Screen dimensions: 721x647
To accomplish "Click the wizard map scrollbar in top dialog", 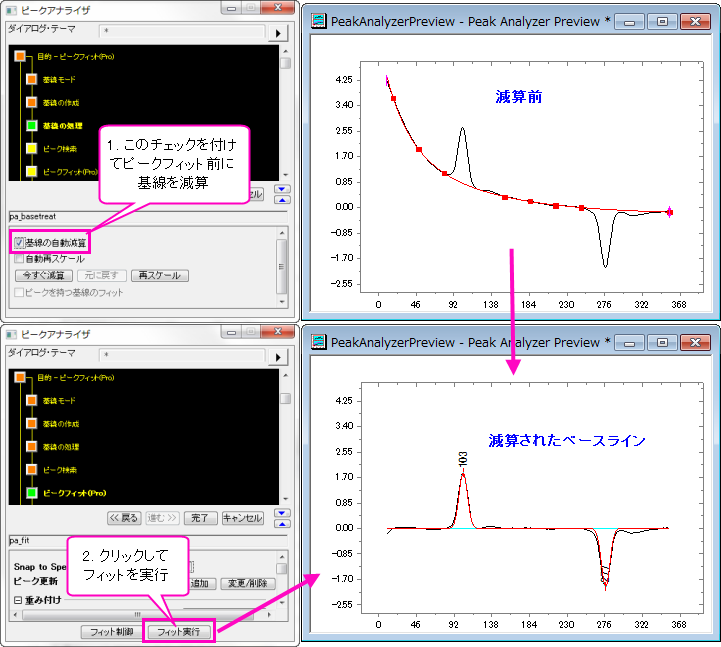I will click(286, 113).
